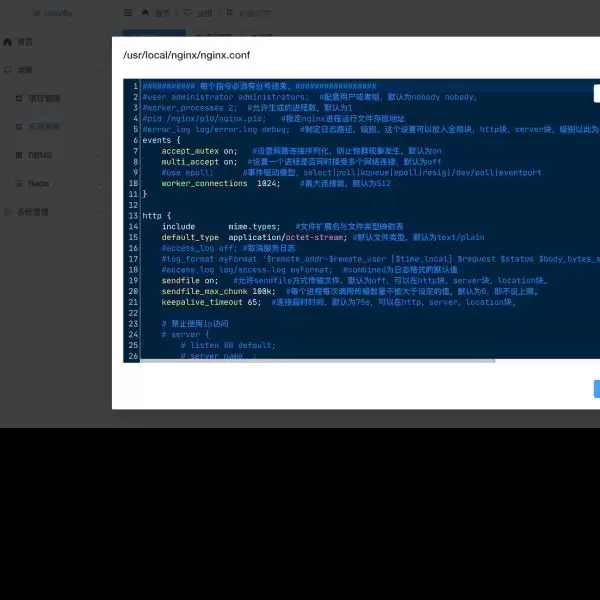600x600 pixels.
Task: Click the blue button at dialog bottom edge
Action: [597, 389]
